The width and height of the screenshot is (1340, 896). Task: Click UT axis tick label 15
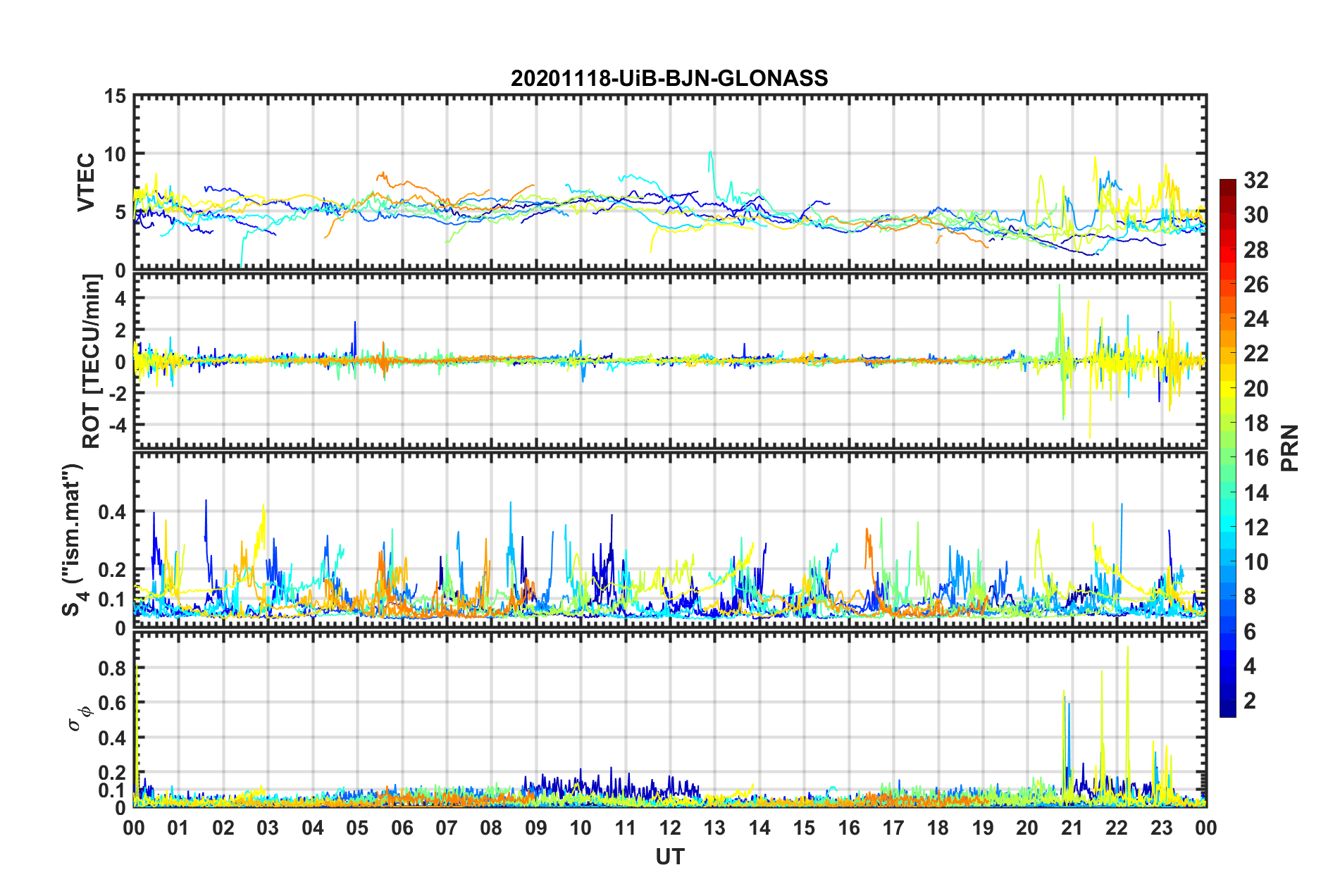tap(804, 828)
